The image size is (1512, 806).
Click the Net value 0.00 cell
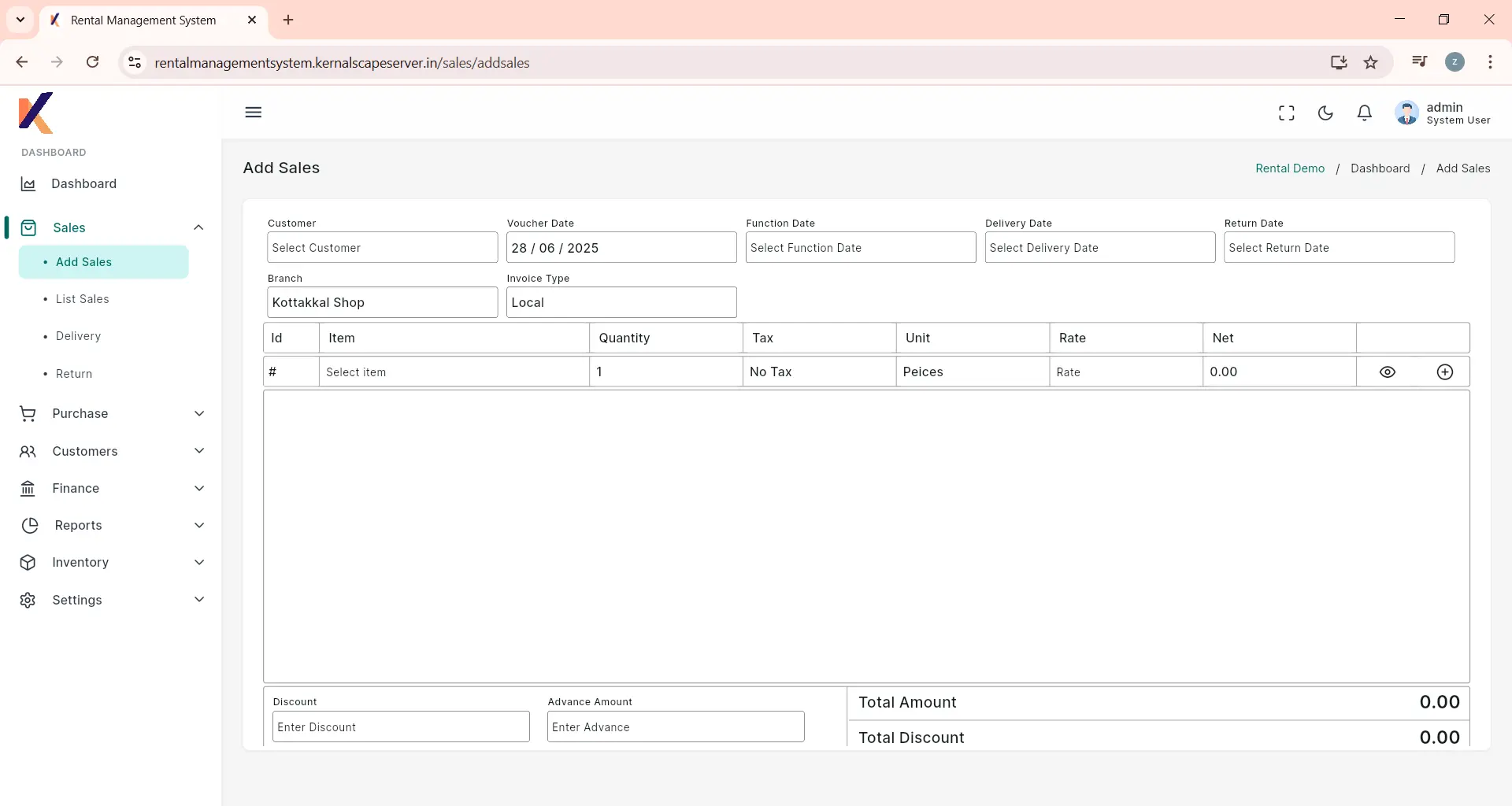point(1280,372)
